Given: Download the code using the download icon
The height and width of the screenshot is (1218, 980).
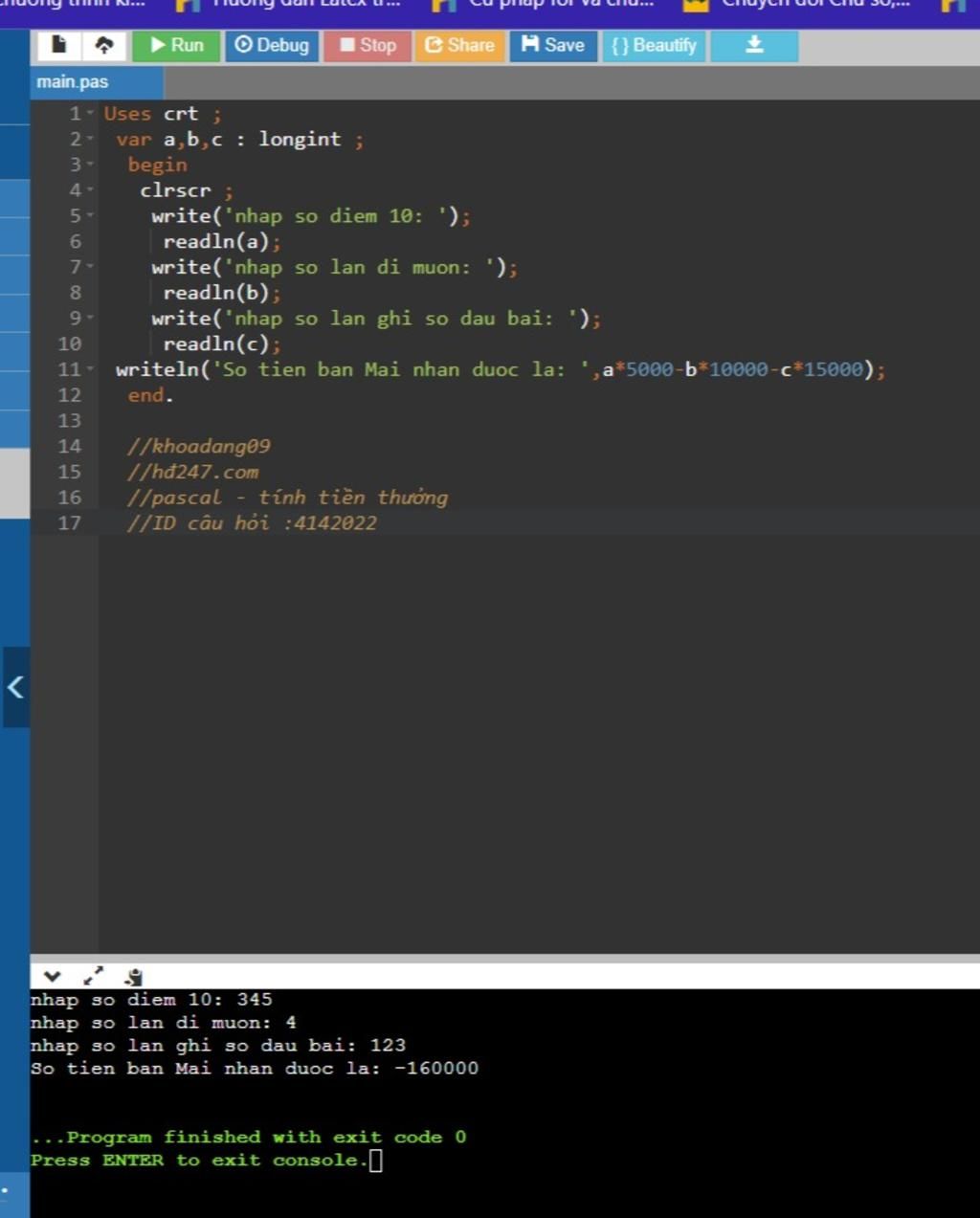Looking at the screenshot, I should tap(754, 45).
